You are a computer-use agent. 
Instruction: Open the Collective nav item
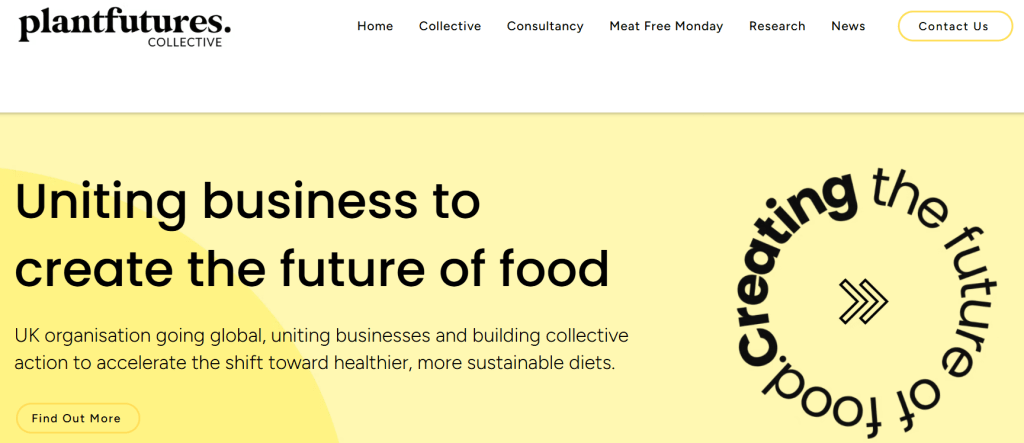(450, 26)
